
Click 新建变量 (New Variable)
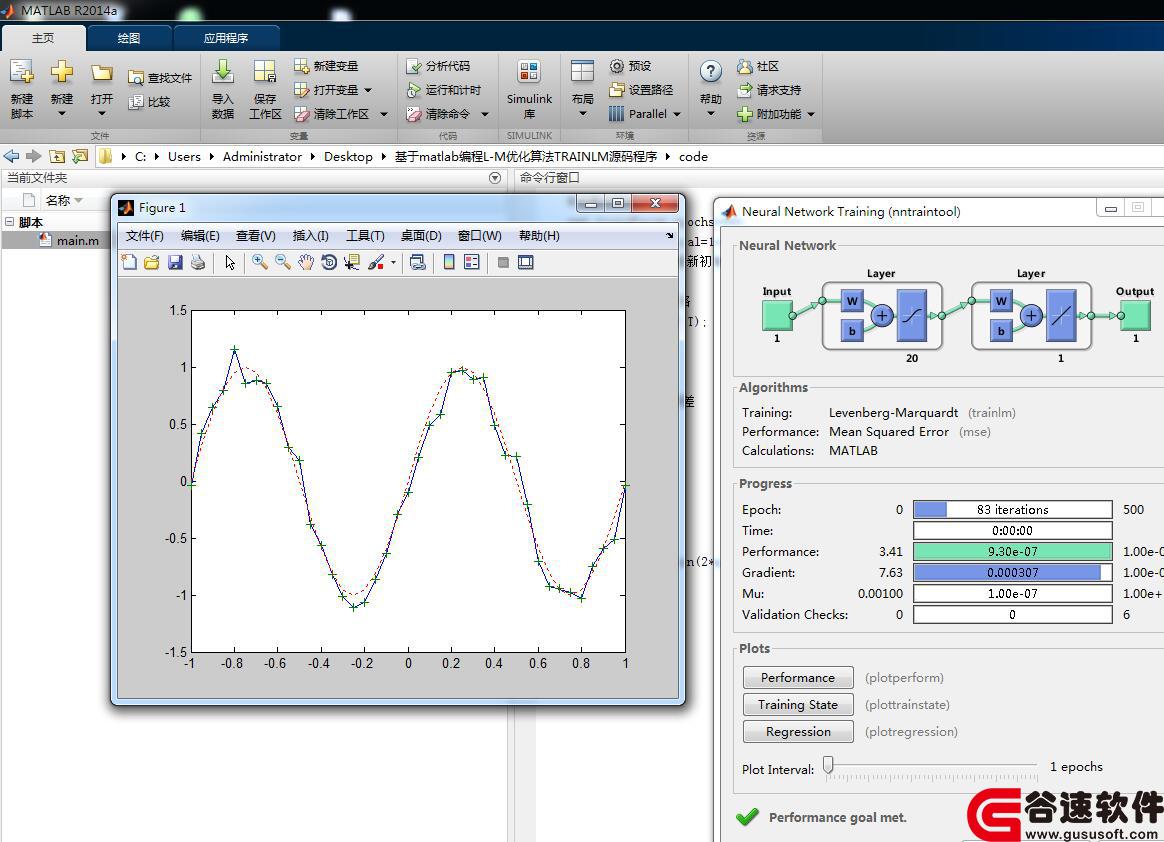327,66
